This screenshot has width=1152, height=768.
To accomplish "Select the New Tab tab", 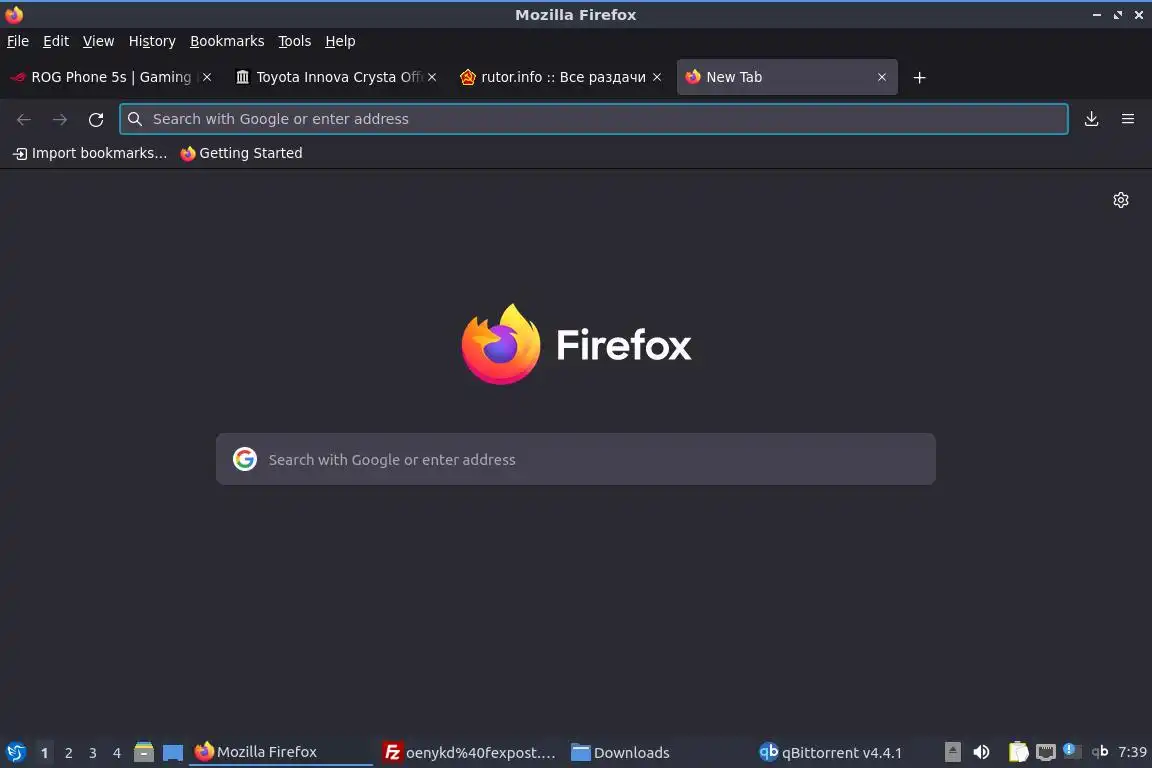I will point(787,77).
